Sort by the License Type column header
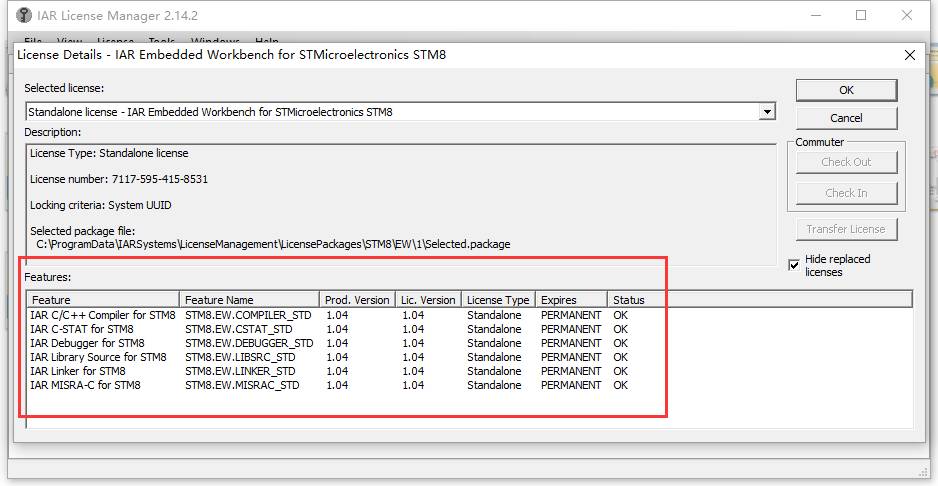This screenshot has height=486, width=938. (498, 300)
